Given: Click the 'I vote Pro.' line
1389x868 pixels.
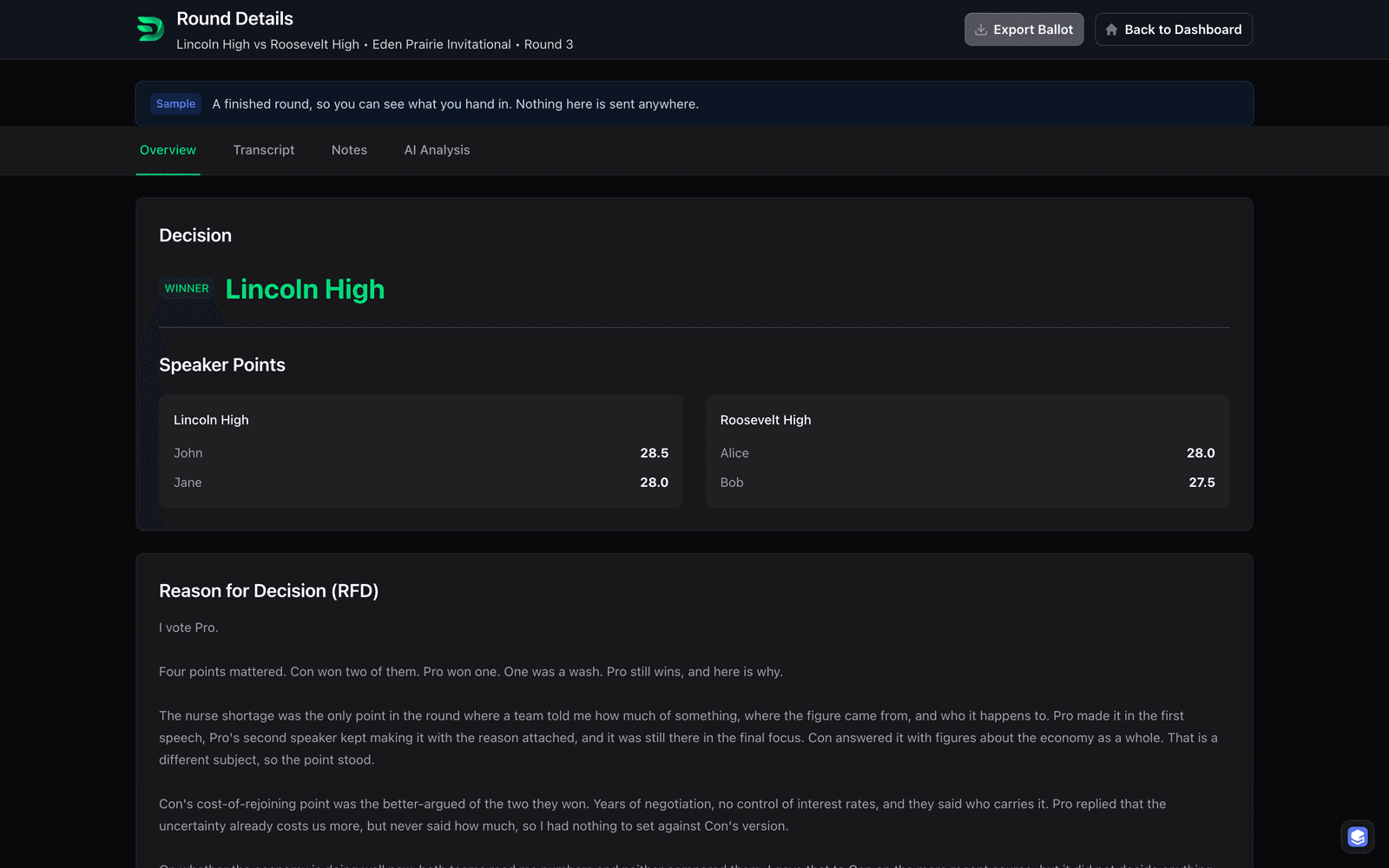Looking at the screenshot, I should point(188,628).
